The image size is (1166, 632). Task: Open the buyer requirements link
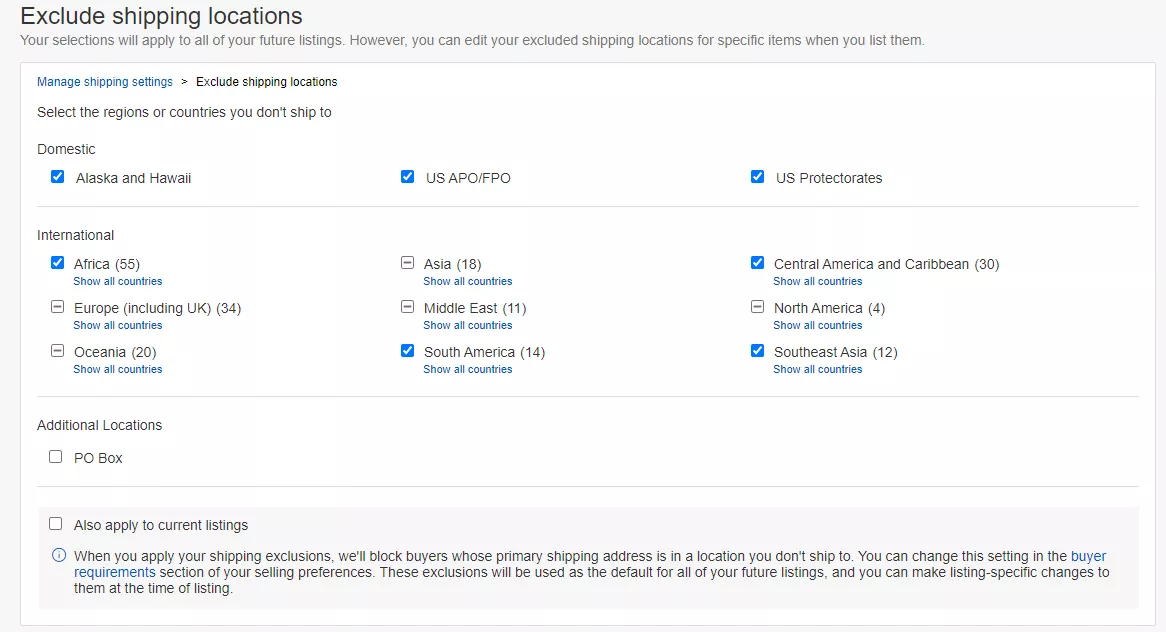(114, 573)
